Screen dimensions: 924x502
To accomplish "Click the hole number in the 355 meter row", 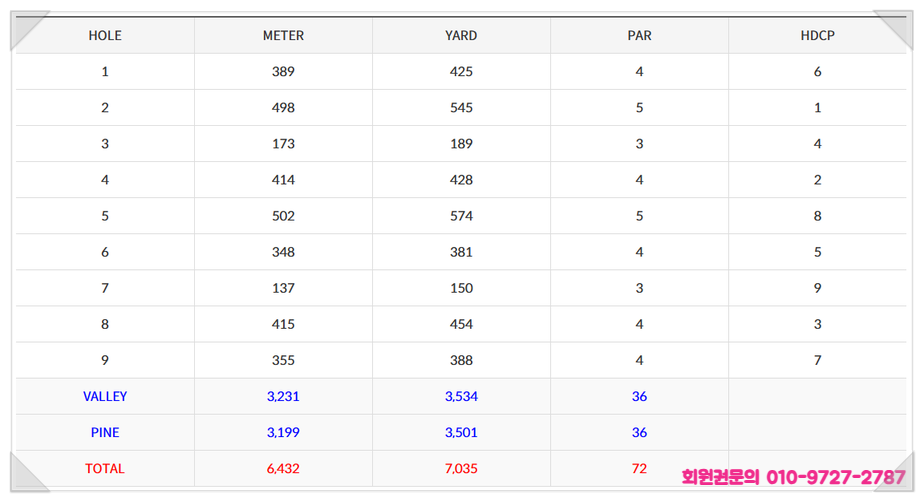I will (105, 360).
